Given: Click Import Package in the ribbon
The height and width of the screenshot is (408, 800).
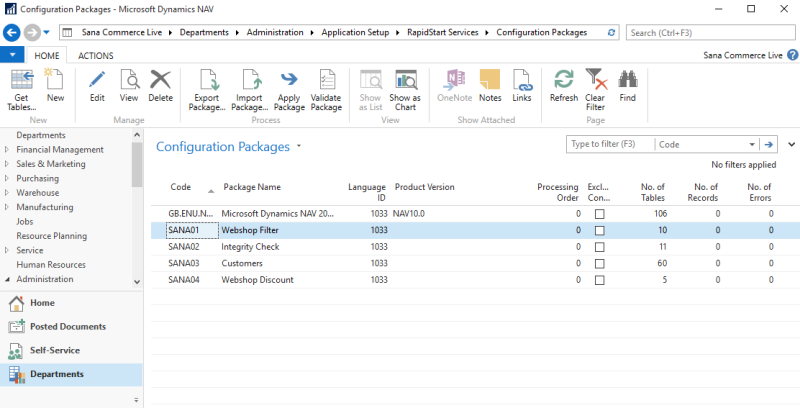Looking at the screenshot, I should 249,90.
